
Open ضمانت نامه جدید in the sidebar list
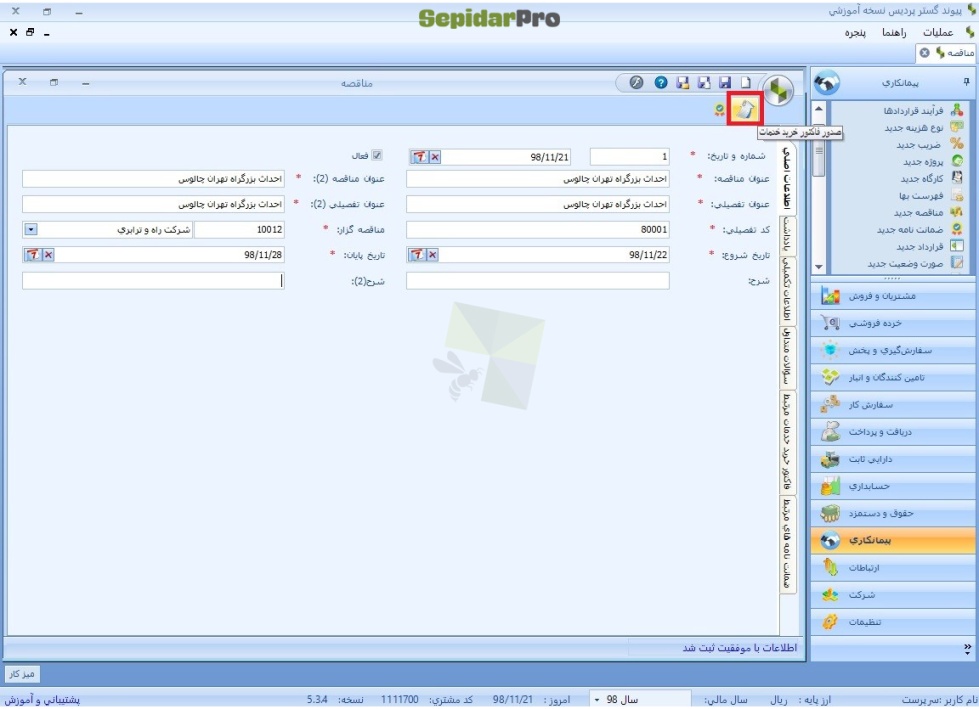click(x=920, y=230)
